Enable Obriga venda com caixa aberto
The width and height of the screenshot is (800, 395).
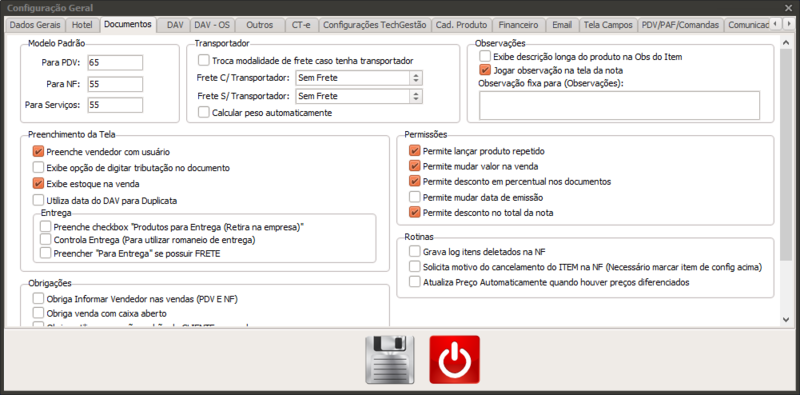pos(38,313)
